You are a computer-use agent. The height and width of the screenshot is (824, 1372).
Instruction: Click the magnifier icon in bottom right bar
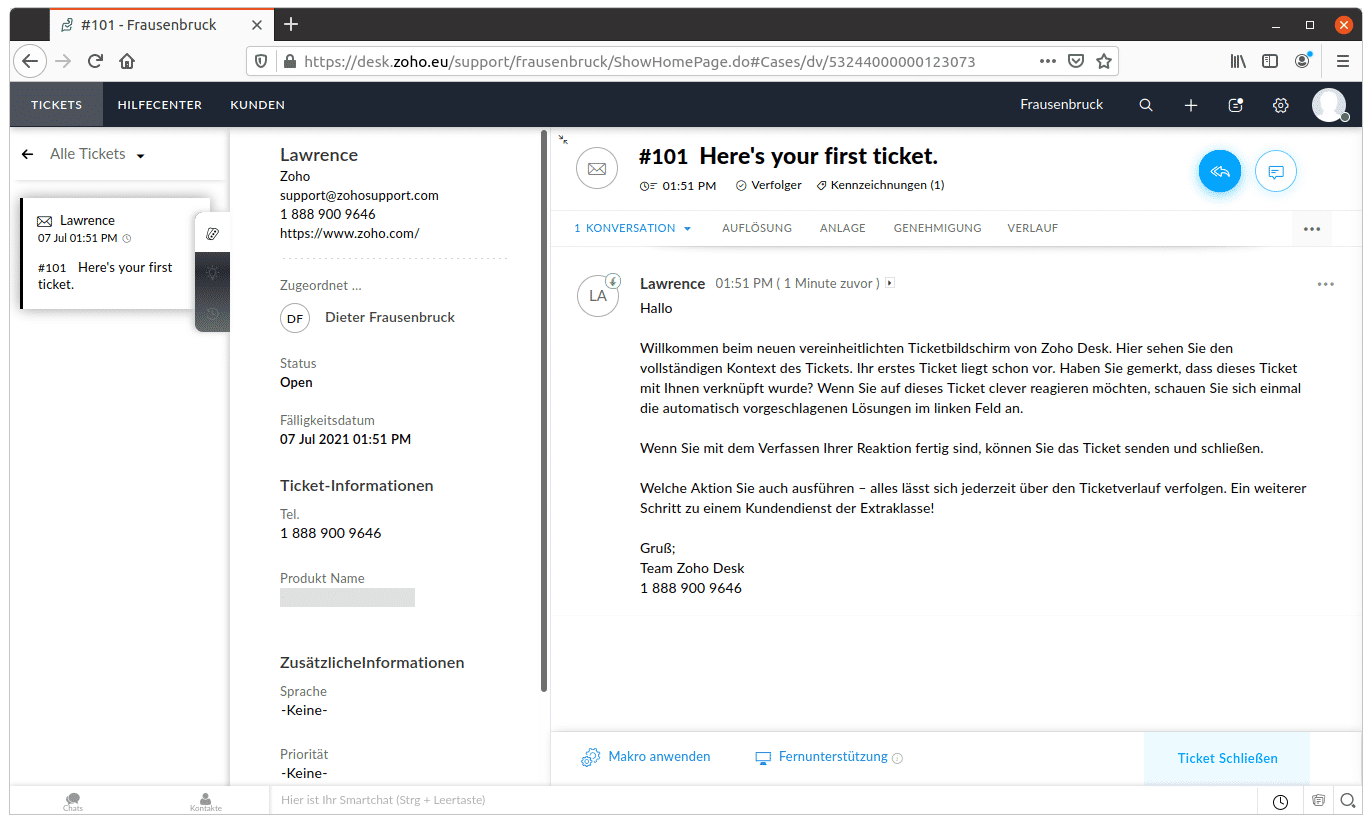1348,801
